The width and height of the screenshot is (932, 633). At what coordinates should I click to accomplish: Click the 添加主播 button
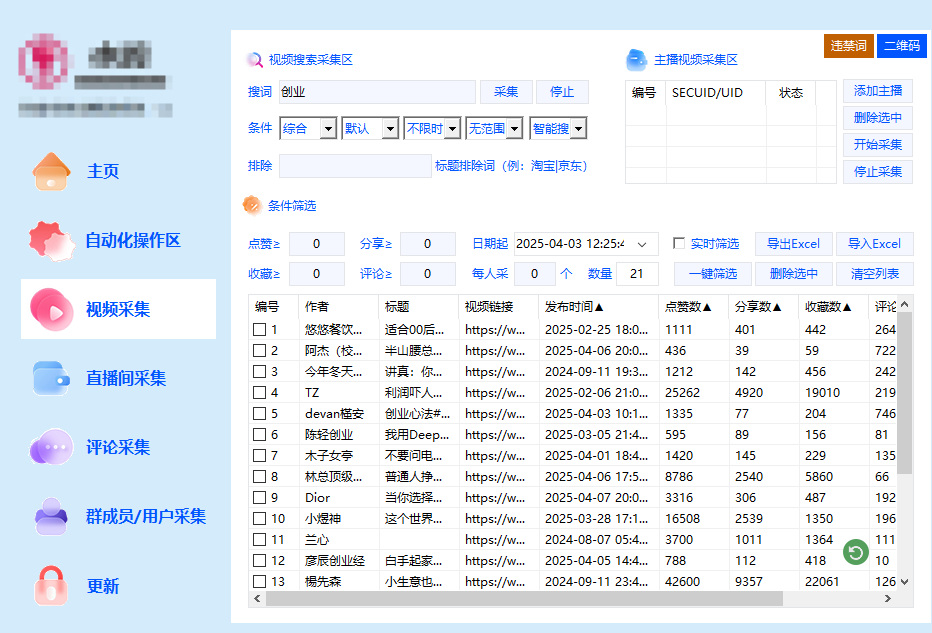pos(878,91)
